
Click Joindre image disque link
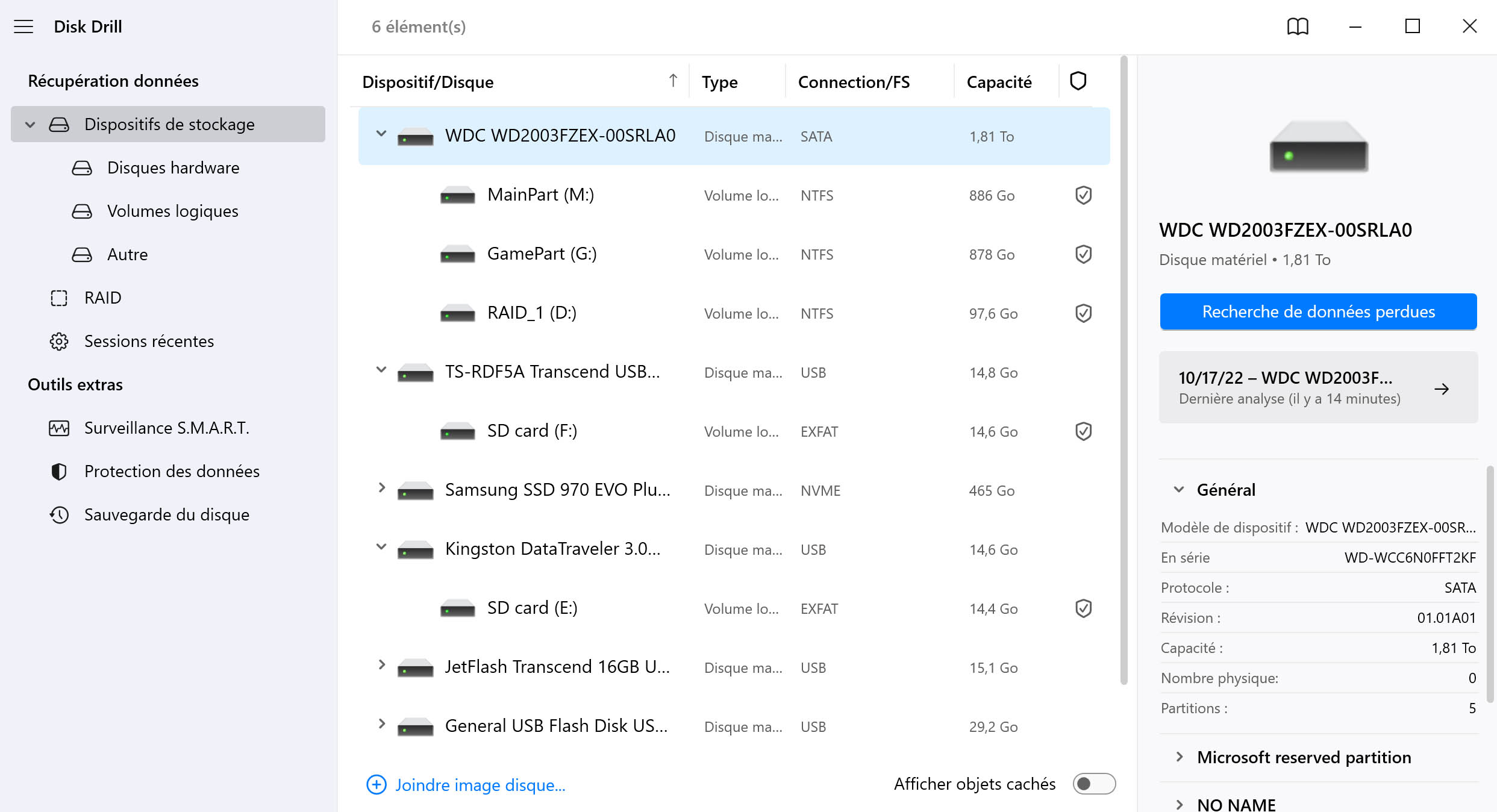coord(480,785)
